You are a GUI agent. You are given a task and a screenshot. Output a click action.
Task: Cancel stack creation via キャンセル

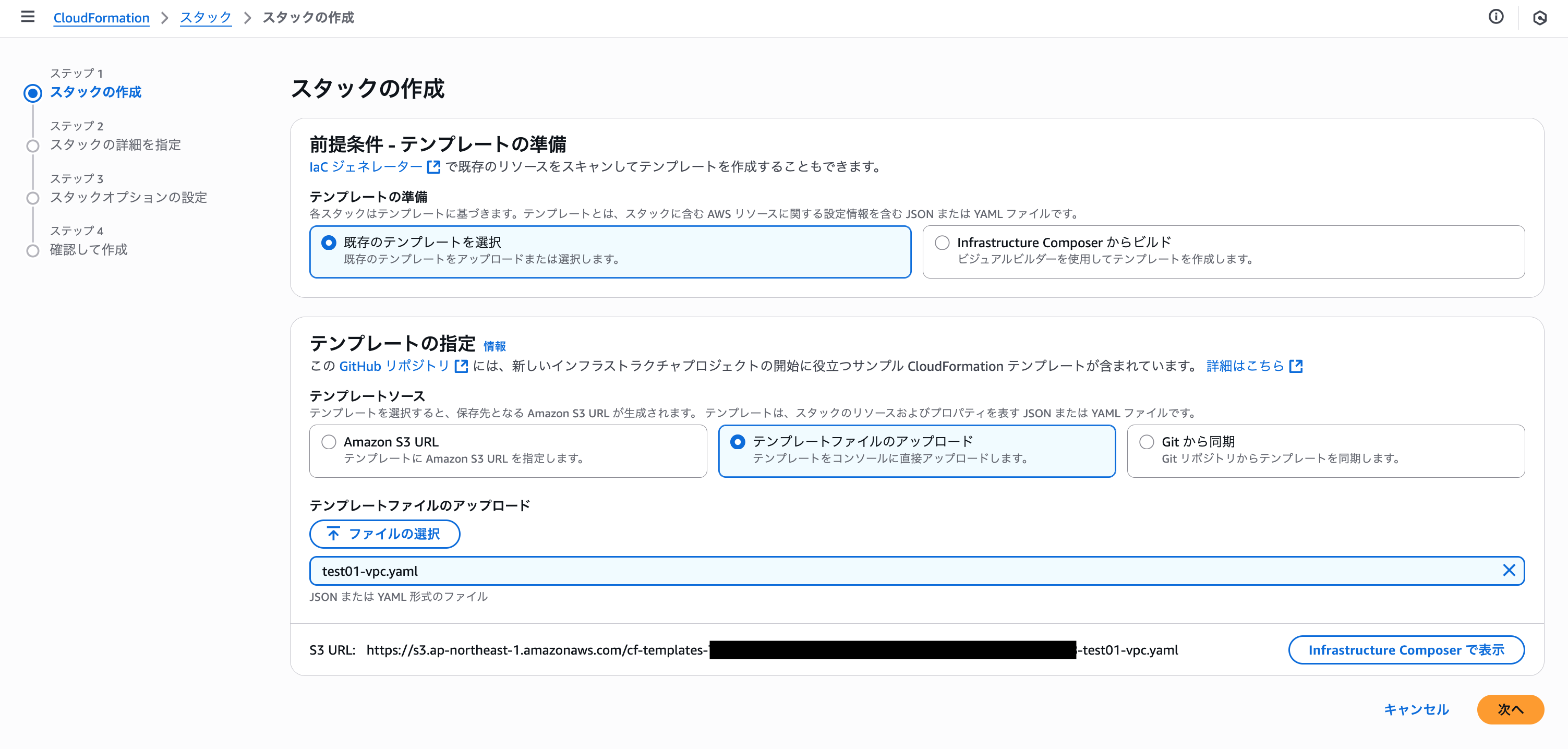(1416, 709)
